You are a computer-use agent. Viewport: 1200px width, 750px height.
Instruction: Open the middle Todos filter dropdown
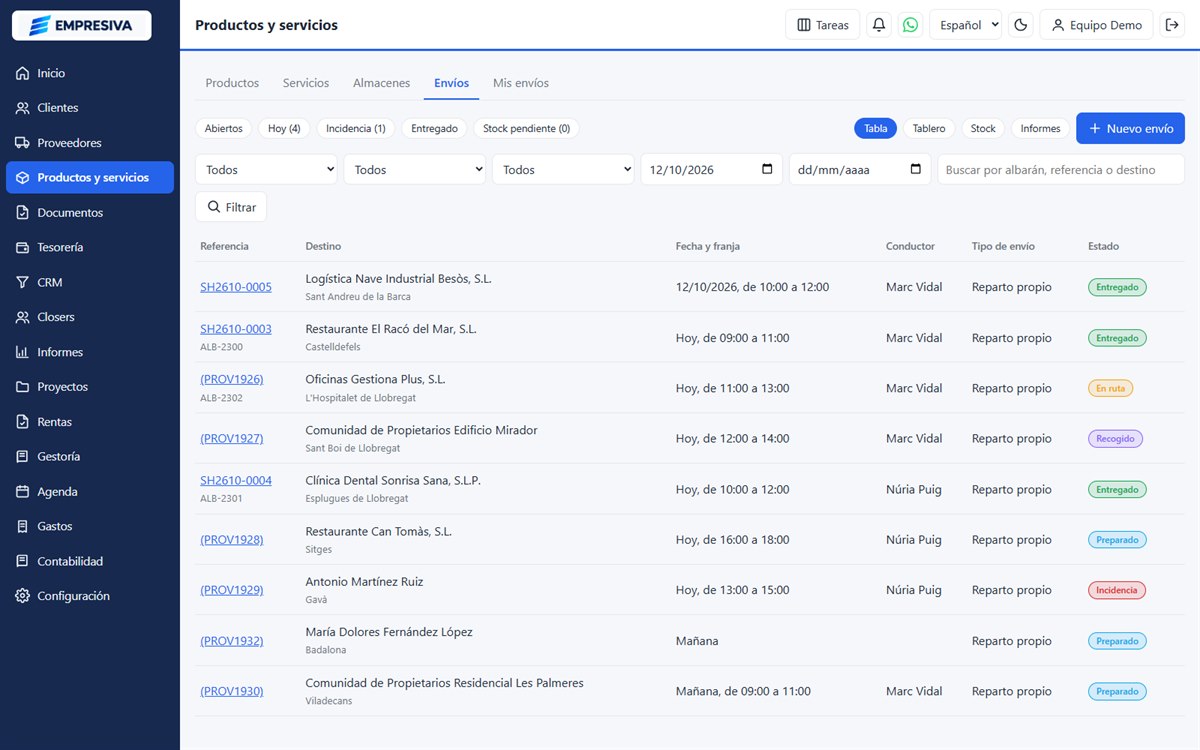click(415, 170)
